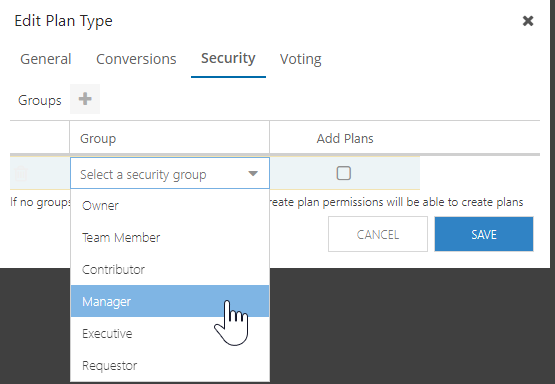Click the Groups label
This screenshot has height=384, width=555.
pos(40,100)
